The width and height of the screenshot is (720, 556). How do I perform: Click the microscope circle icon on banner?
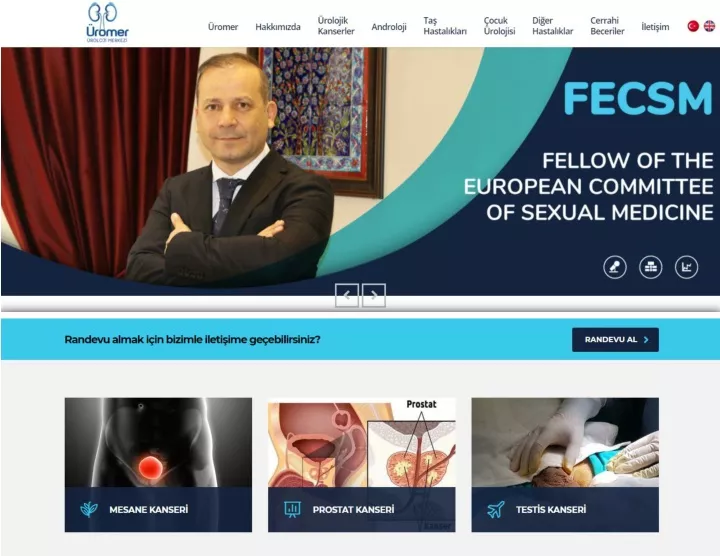point(615,267)
